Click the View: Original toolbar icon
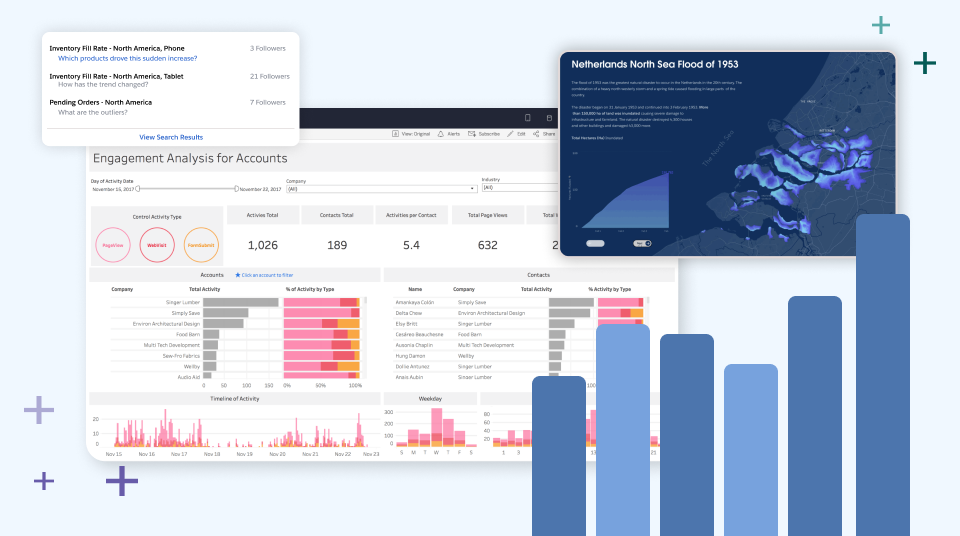This screenshot has height=536, width=960. (393, 133)
